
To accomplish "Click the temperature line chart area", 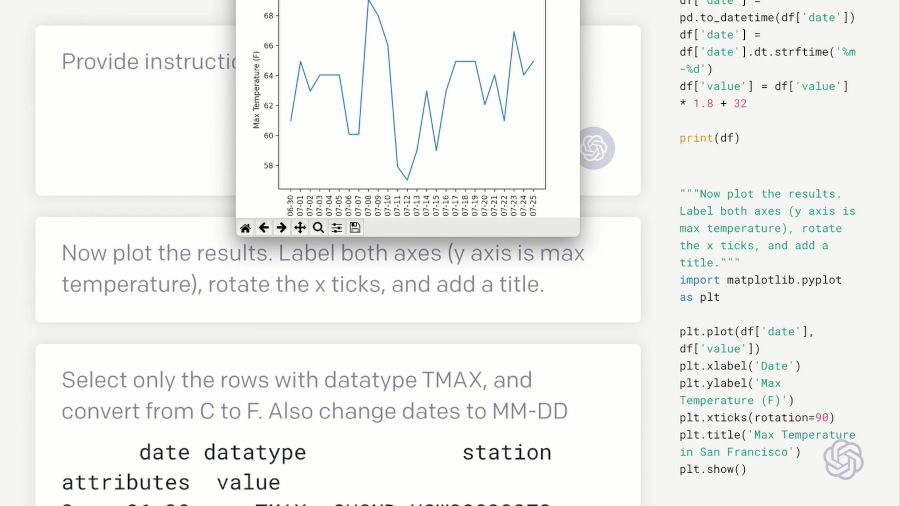I will (x=412, y=95).
